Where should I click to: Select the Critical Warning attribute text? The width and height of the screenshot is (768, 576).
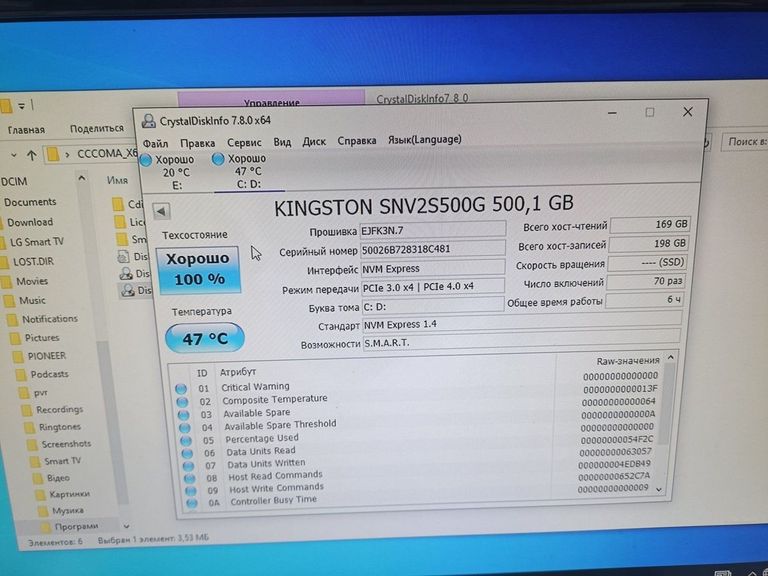[255, 387]
